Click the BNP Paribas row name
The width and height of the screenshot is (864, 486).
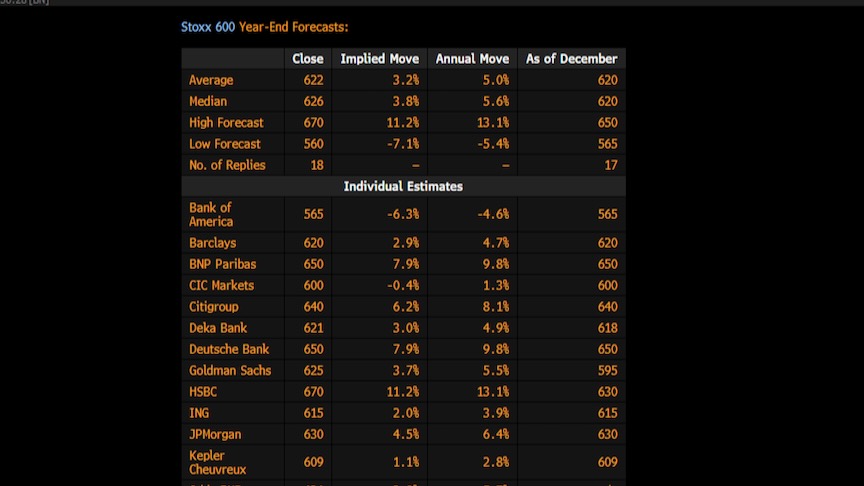[x=222, y=264]
